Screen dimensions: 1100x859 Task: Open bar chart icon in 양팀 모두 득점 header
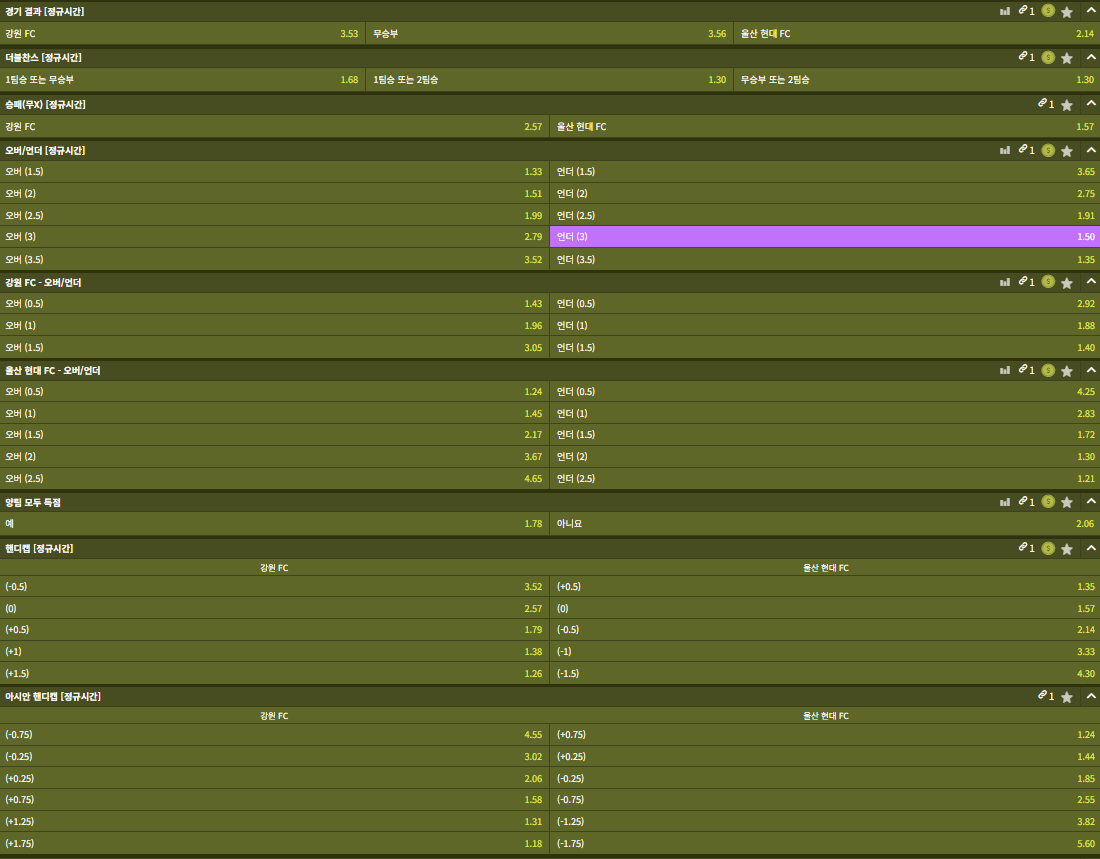[1004, 502]
